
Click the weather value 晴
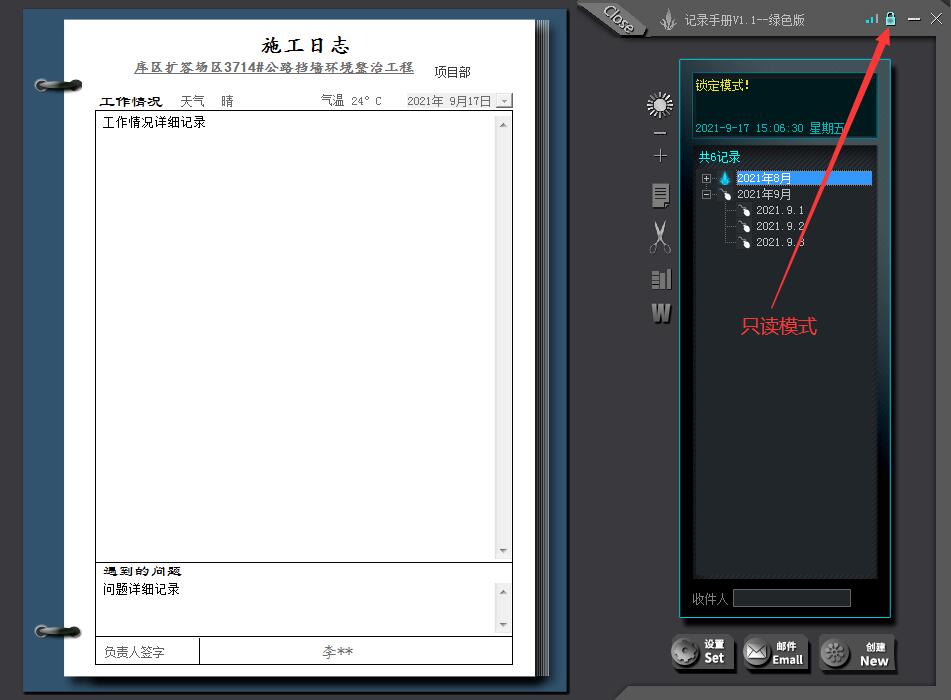227,101
